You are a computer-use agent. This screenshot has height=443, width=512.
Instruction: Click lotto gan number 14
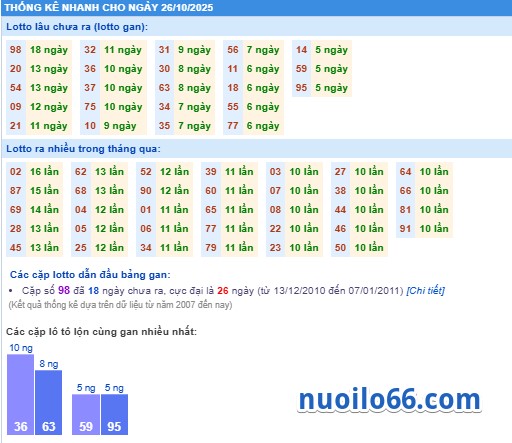[x=301, y=50]
